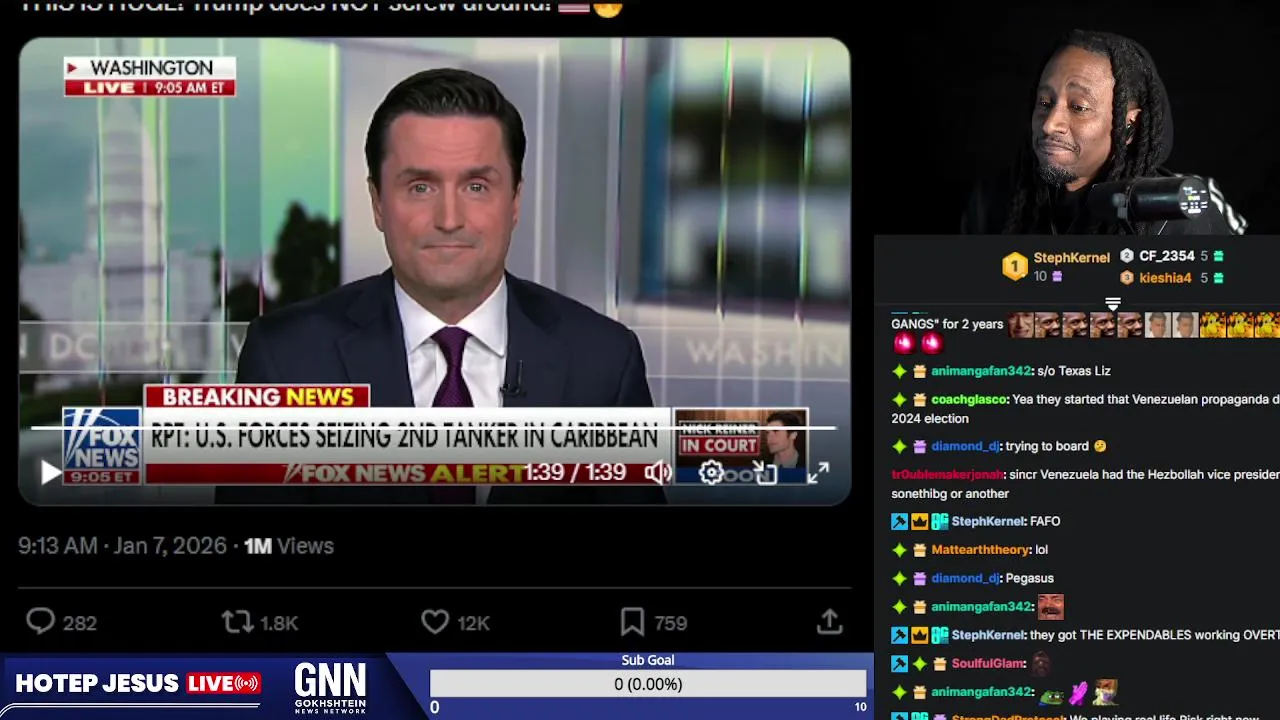
Task: Click the reply bubble icon with 282
Action: (x=40, y=622)
